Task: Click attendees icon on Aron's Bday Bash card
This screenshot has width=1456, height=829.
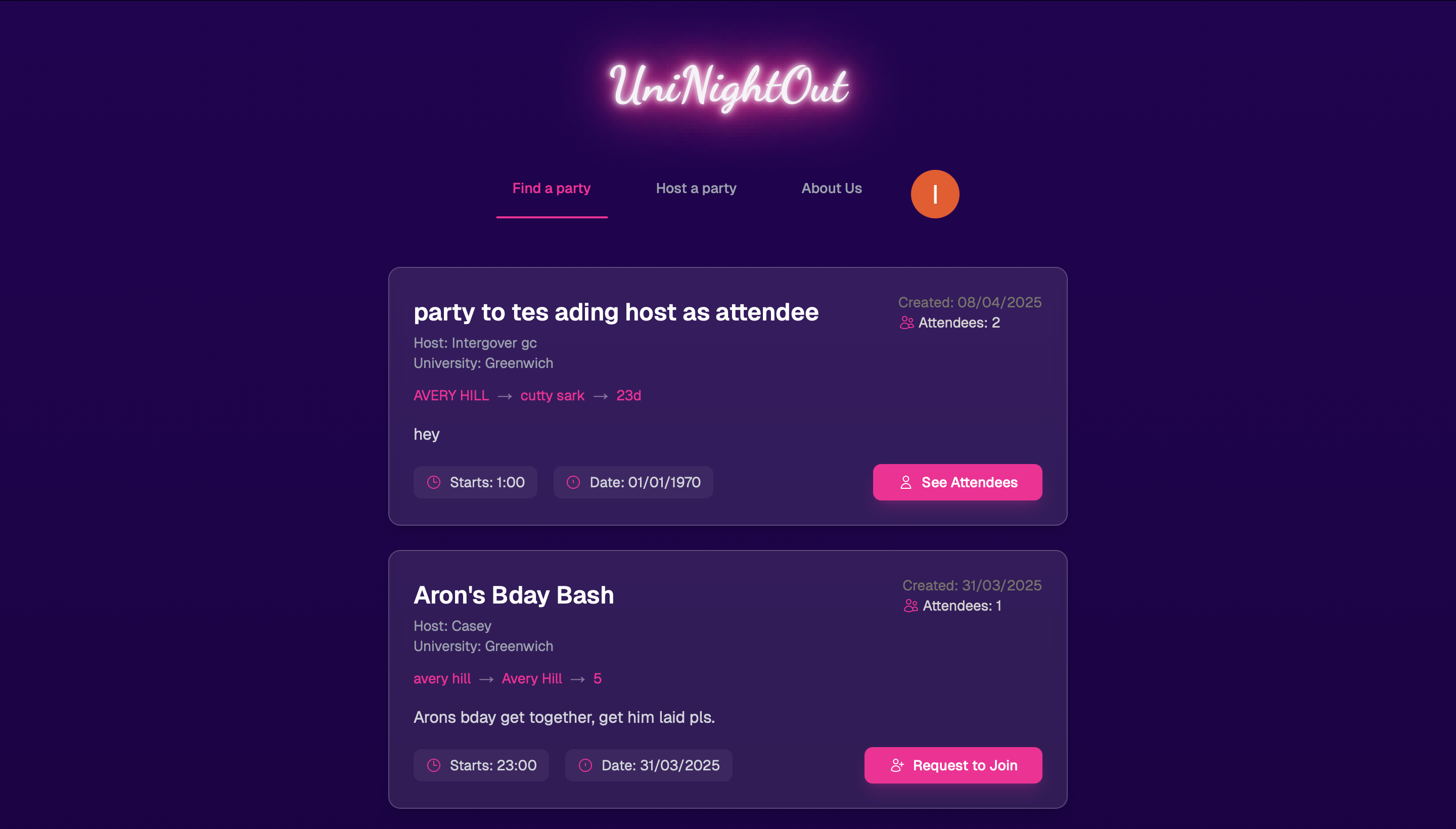Action: coord(911,606)
